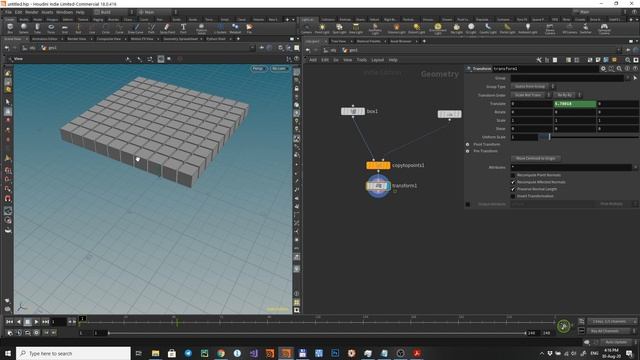Toggle Preserve Normal Length checkbox
The height and width of the screenshot is (360, 640).
513,189
